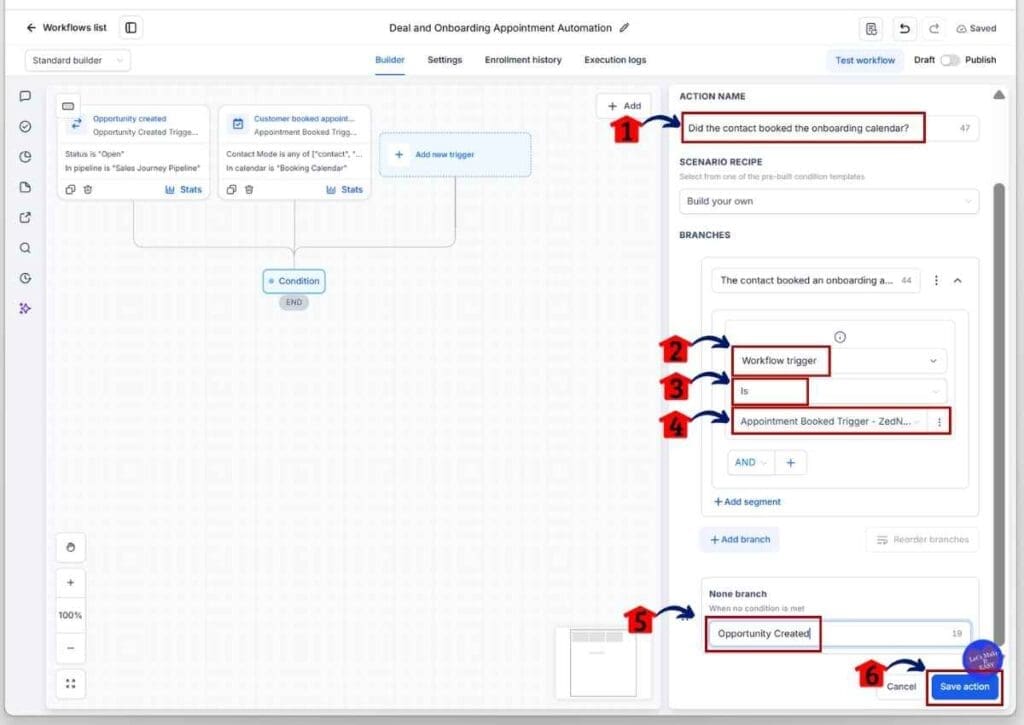The image size is (1024, 725).
Task: Switch to the Settings tab
Action: [x=445, y=59]
